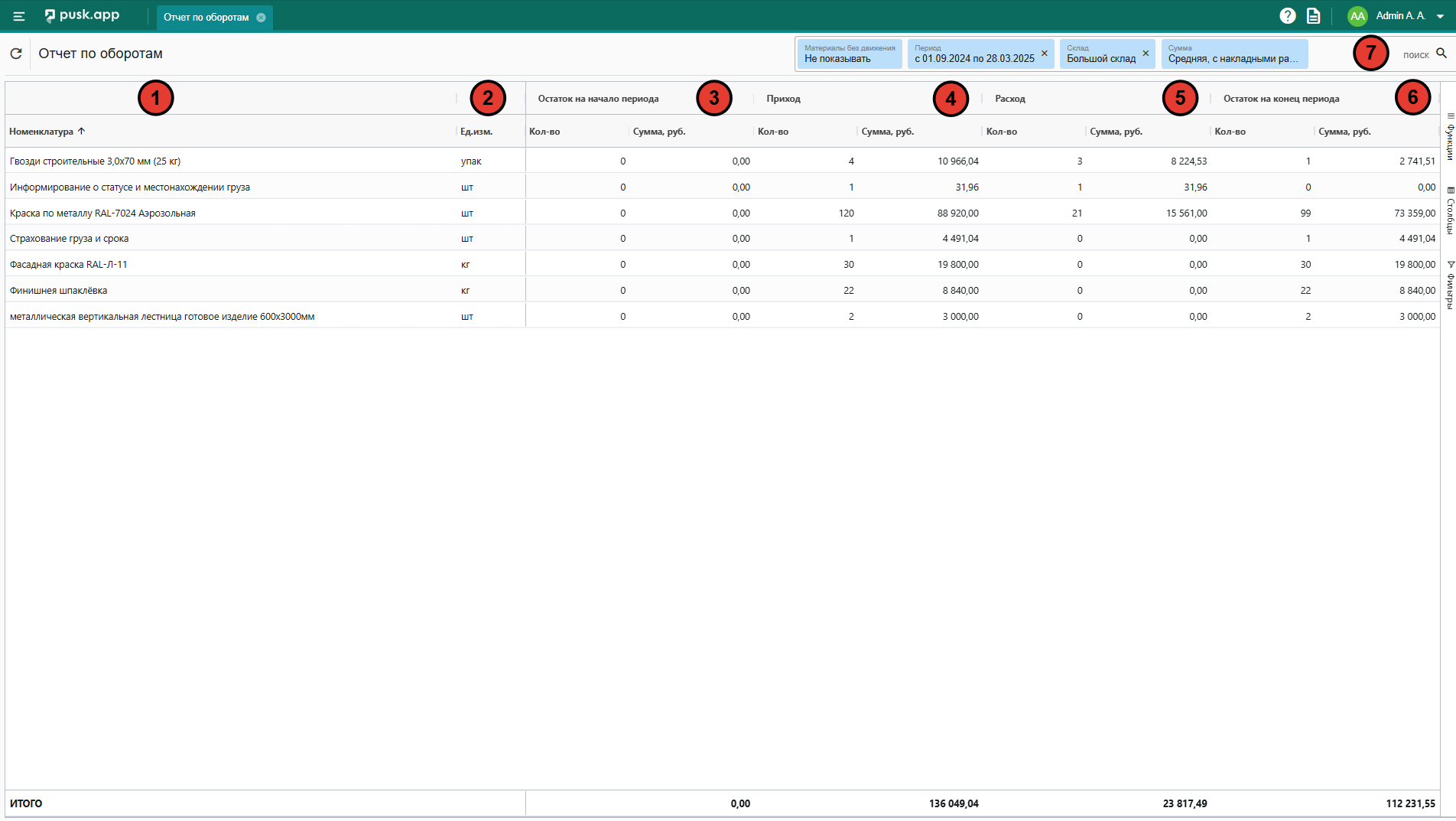Sort by Приход Кол-во column
This screenshot has width=1456, height=821.
point(773,132)
